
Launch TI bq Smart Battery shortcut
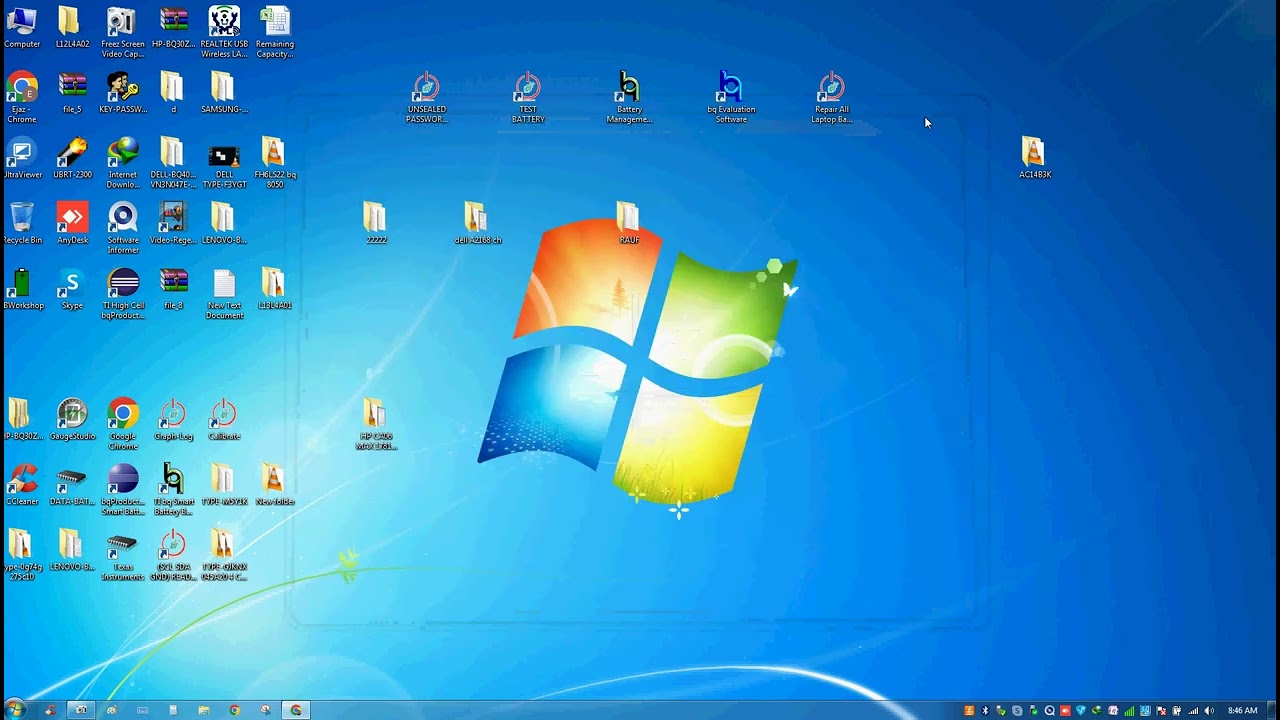tap(173, 490)
